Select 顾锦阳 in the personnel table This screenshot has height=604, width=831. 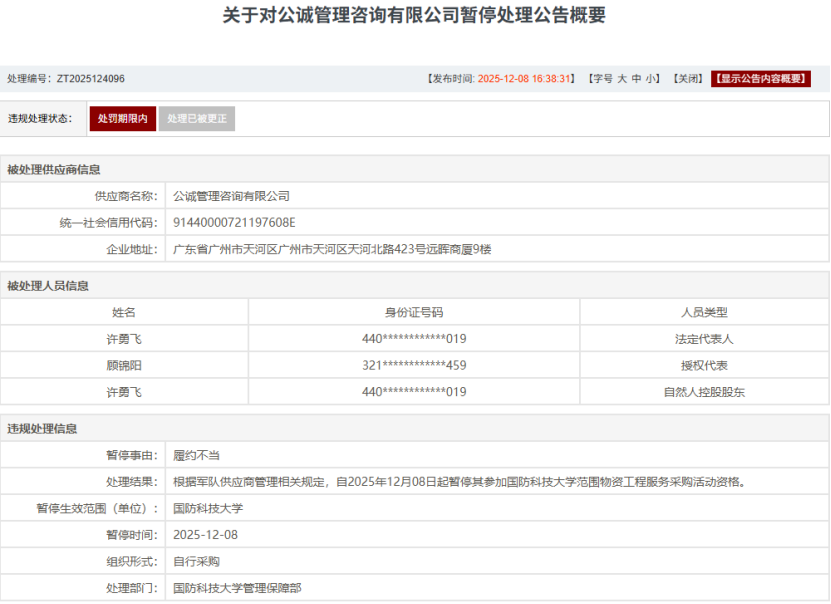click(x=124, y=365)
